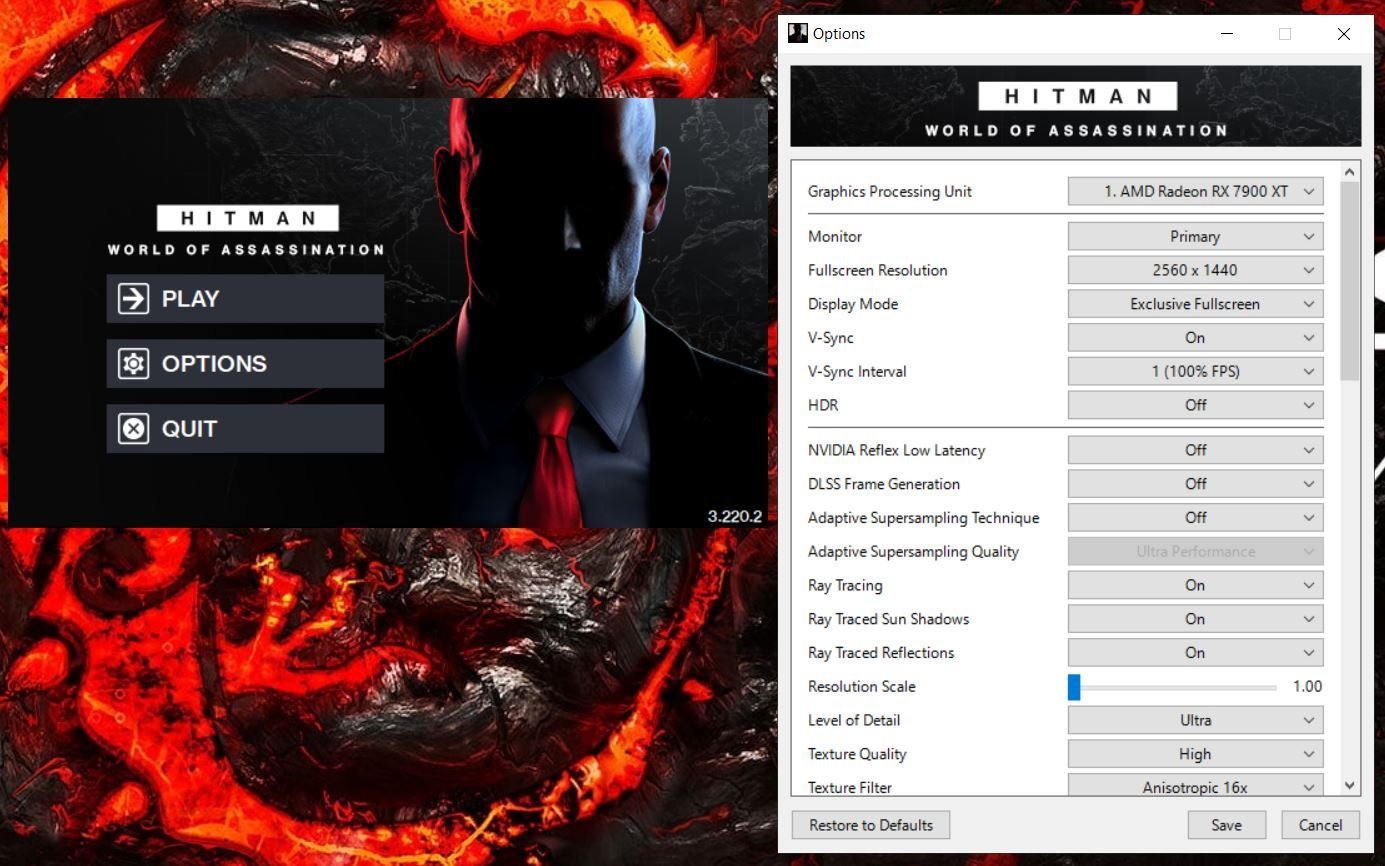Image resolution: width=1385 pixels, height=866 pixels.
Task: Minimize the Options window
Action: tap(1227, 33)
